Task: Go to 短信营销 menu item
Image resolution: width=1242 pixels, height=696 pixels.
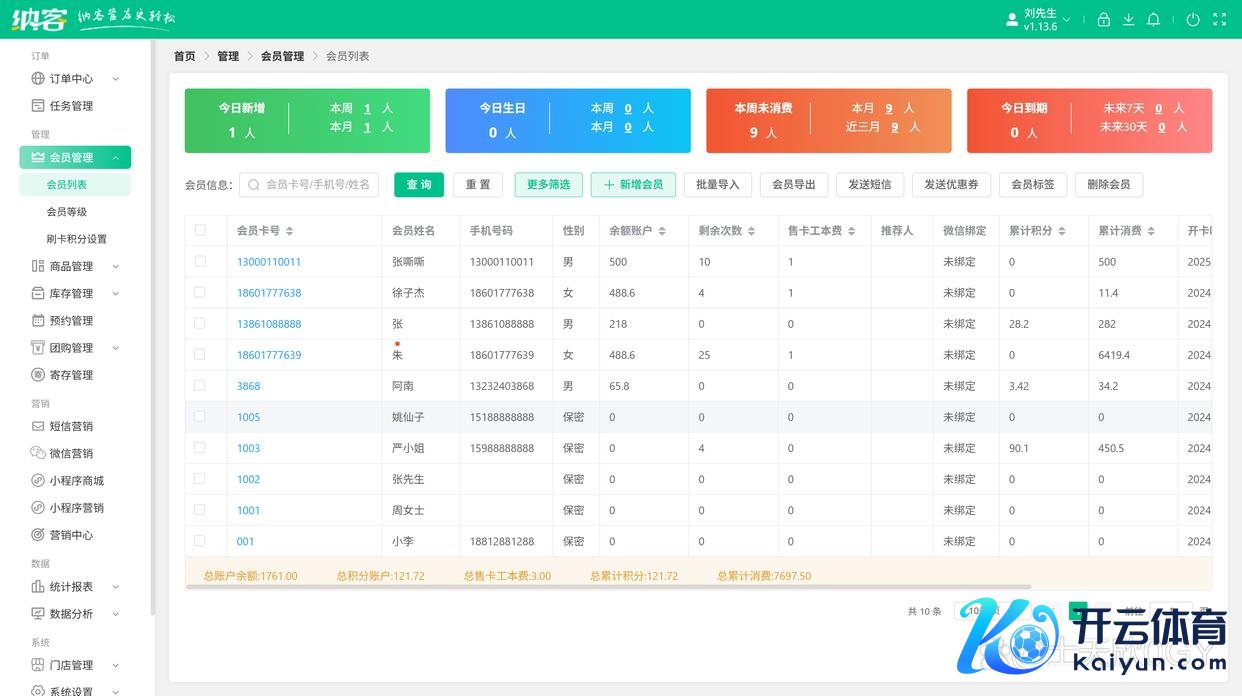Action: click(71, 426)
